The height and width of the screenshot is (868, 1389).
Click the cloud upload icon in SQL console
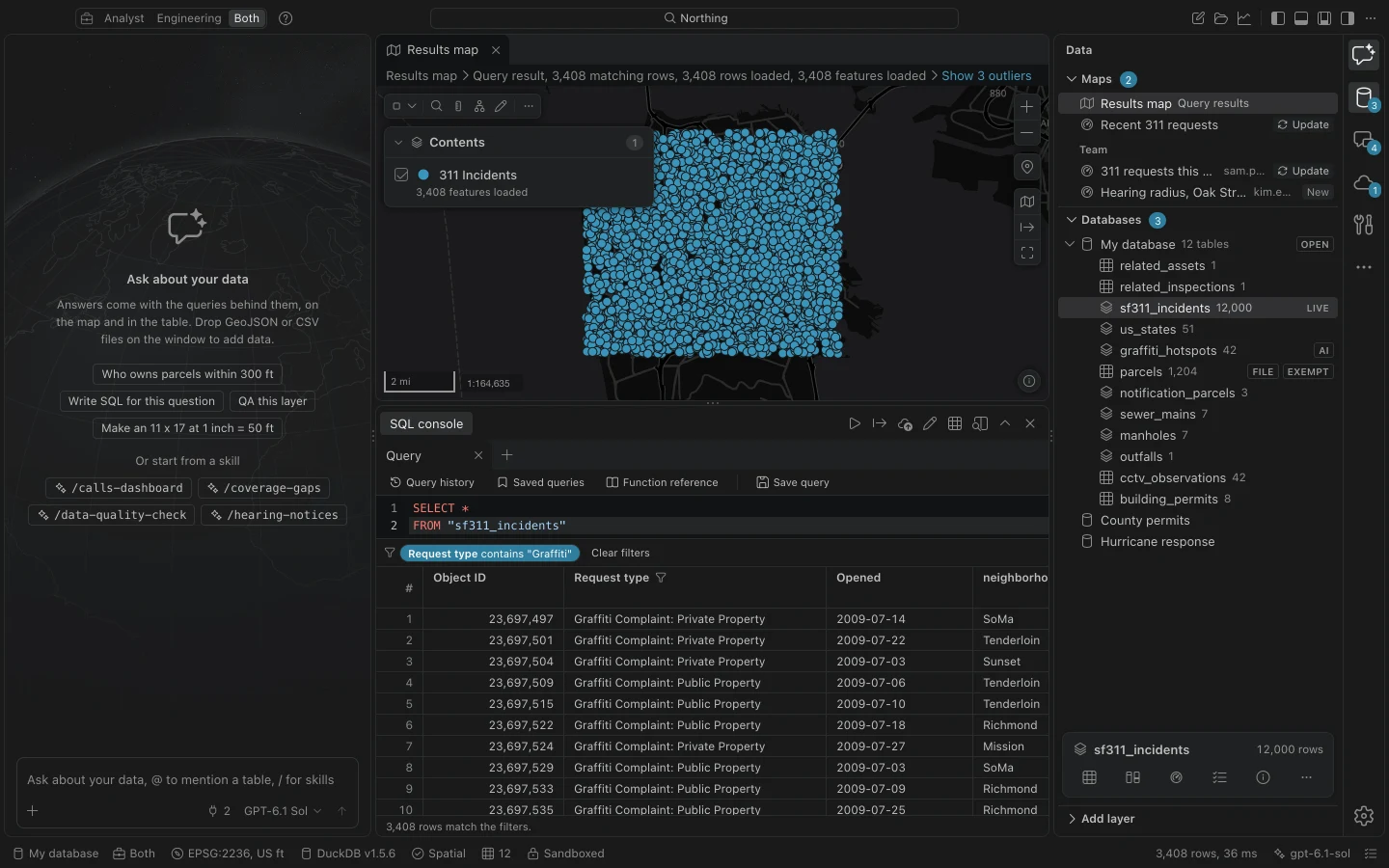[x=905, y=423]
